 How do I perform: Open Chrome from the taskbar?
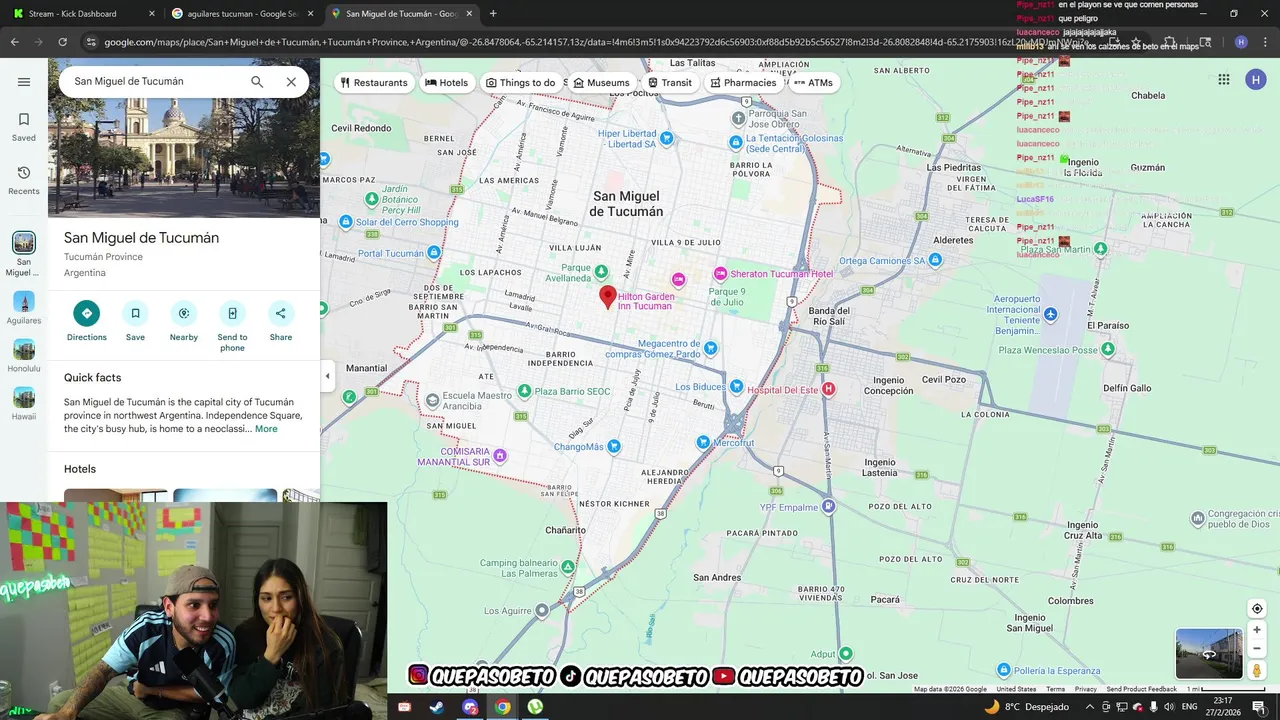pos(502,707)
